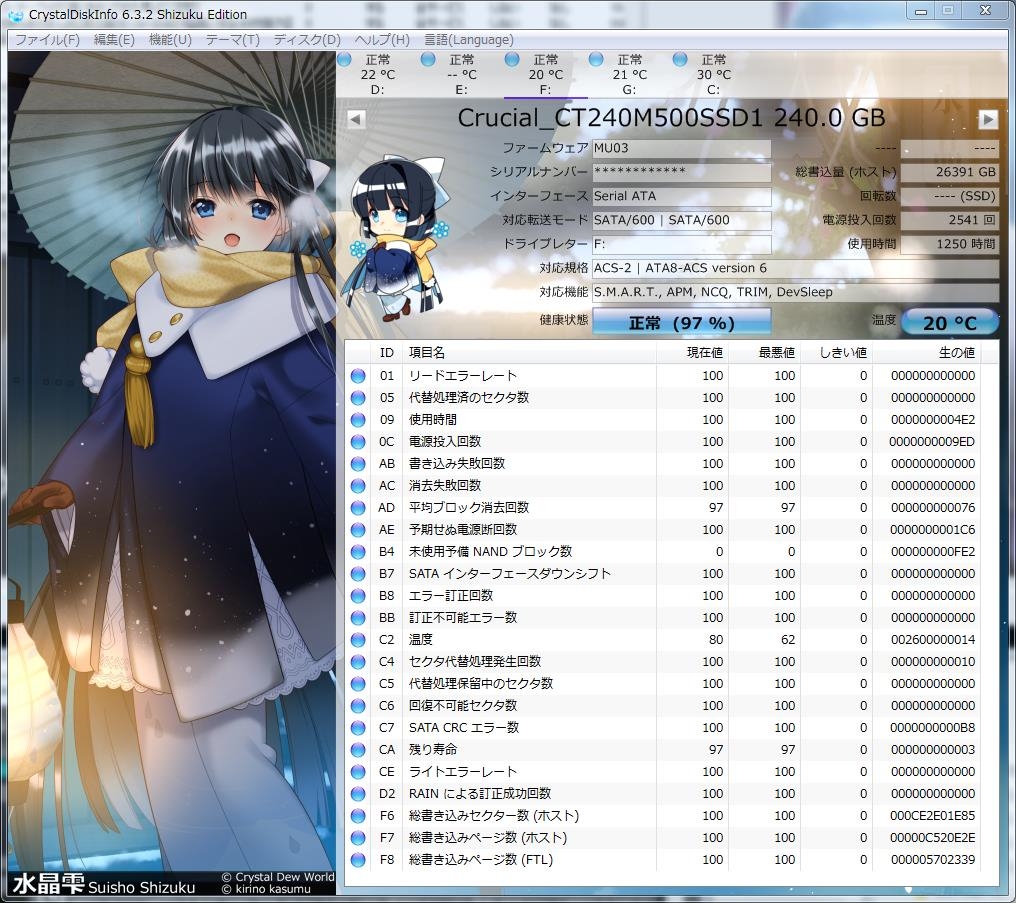Select row name 総書き込みページ数 (FTL)
Image resolution: width=1016 pixels, height=903 pixels.
[481, 860]
